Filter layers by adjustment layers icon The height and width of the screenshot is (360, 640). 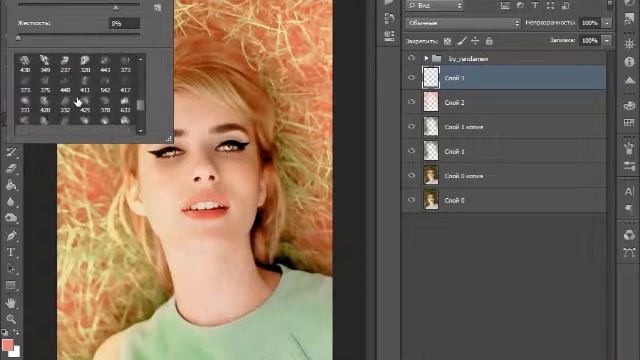pyautogui.click(x=520, y=5)
